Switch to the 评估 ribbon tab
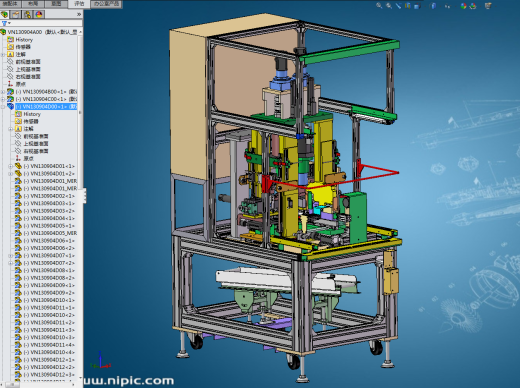The image size is (520, 388). pyautogui.click(x=79, y=4)
